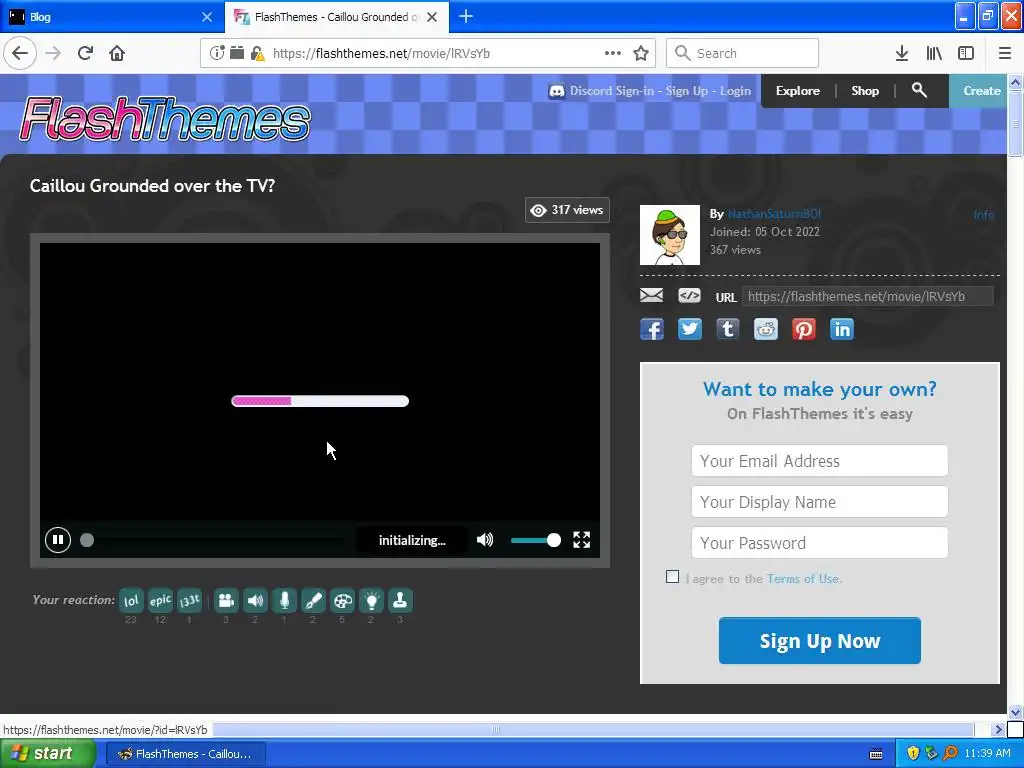The height and width of the screenshot is (768, 1024).
Task: Click the microphone voice reaction icon
Action: coord(284,600)
